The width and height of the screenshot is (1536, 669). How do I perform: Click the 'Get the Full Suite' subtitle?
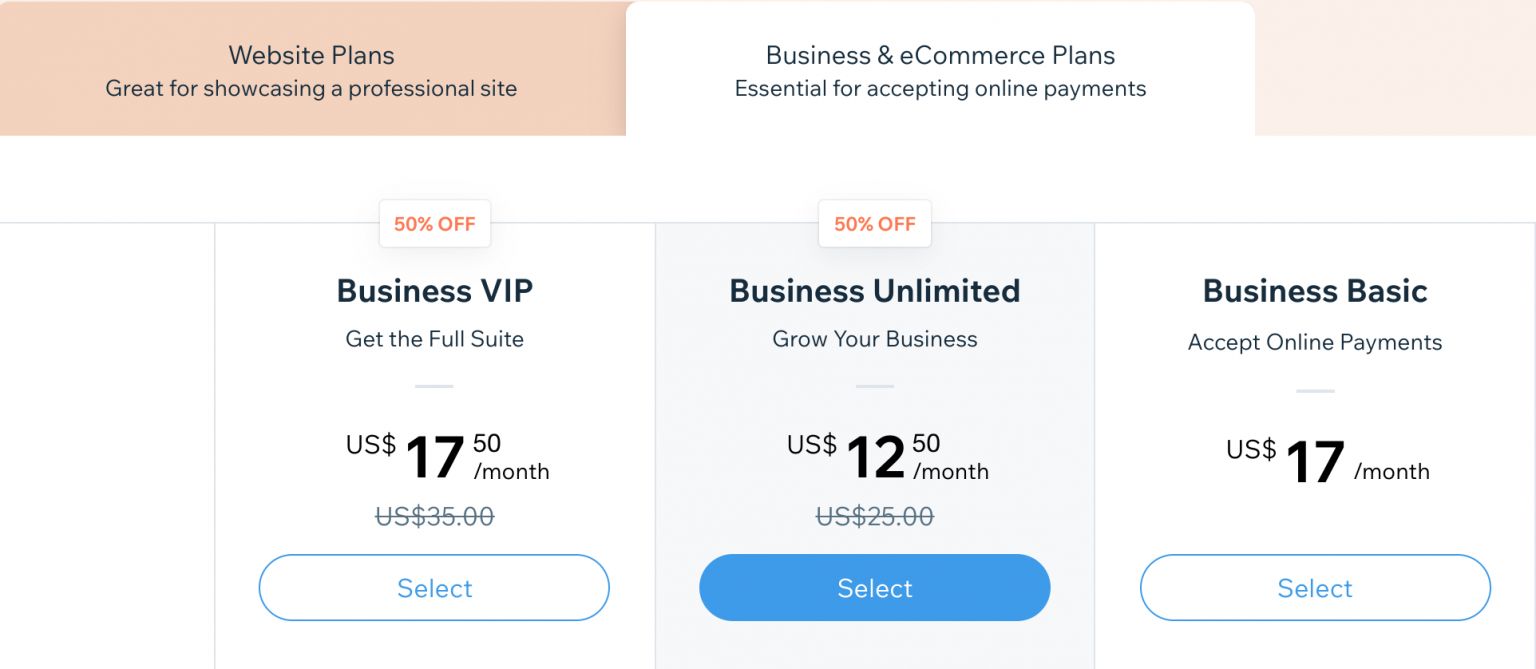coord(434,339)
